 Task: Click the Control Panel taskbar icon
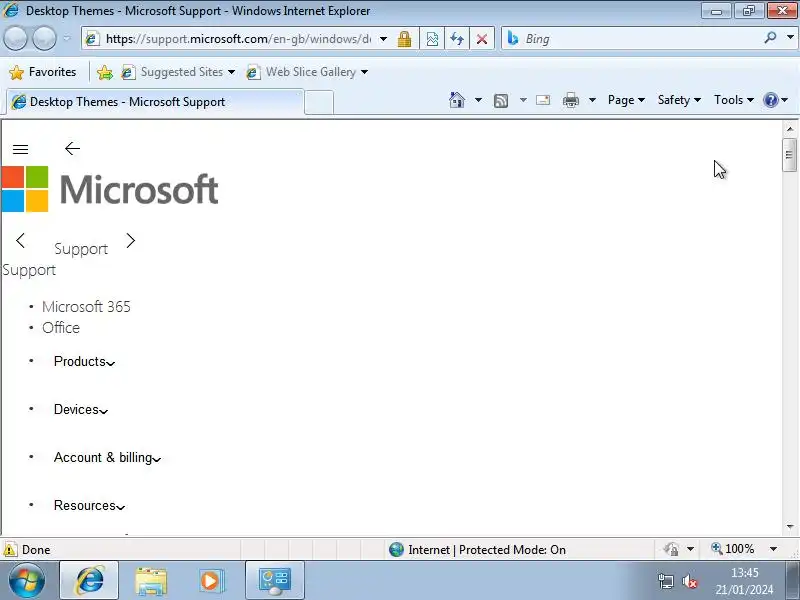pyautogui.click(x=275, y=580)
